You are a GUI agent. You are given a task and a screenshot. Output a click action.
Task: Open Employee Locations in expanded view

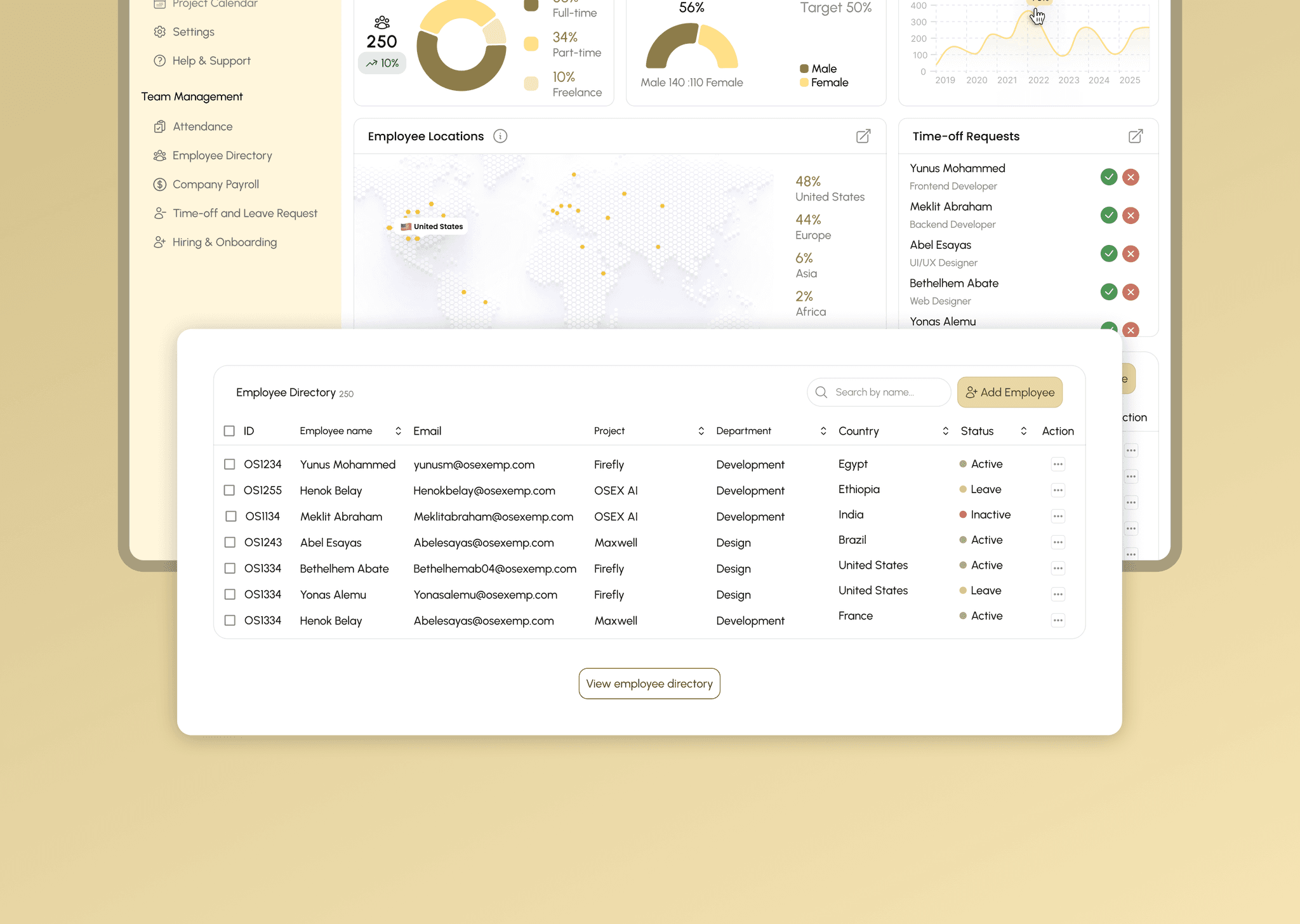[863, 136]
